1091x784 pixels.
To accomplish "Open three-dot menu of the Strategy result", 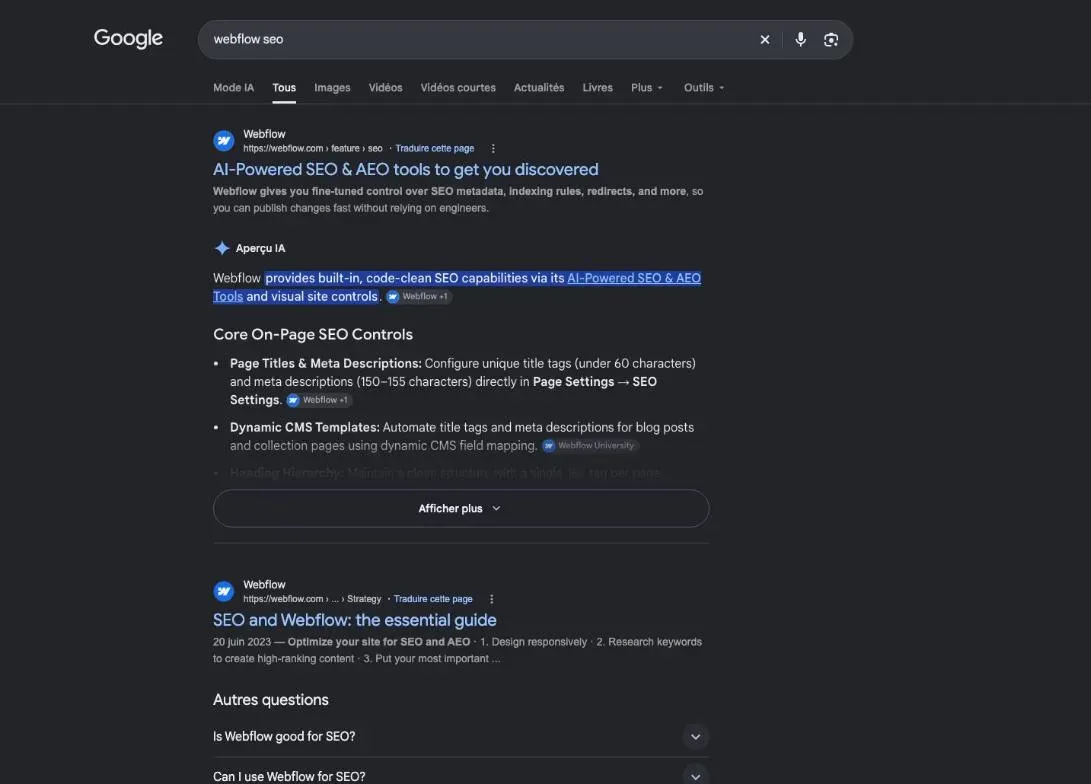I will click(492, 599).
